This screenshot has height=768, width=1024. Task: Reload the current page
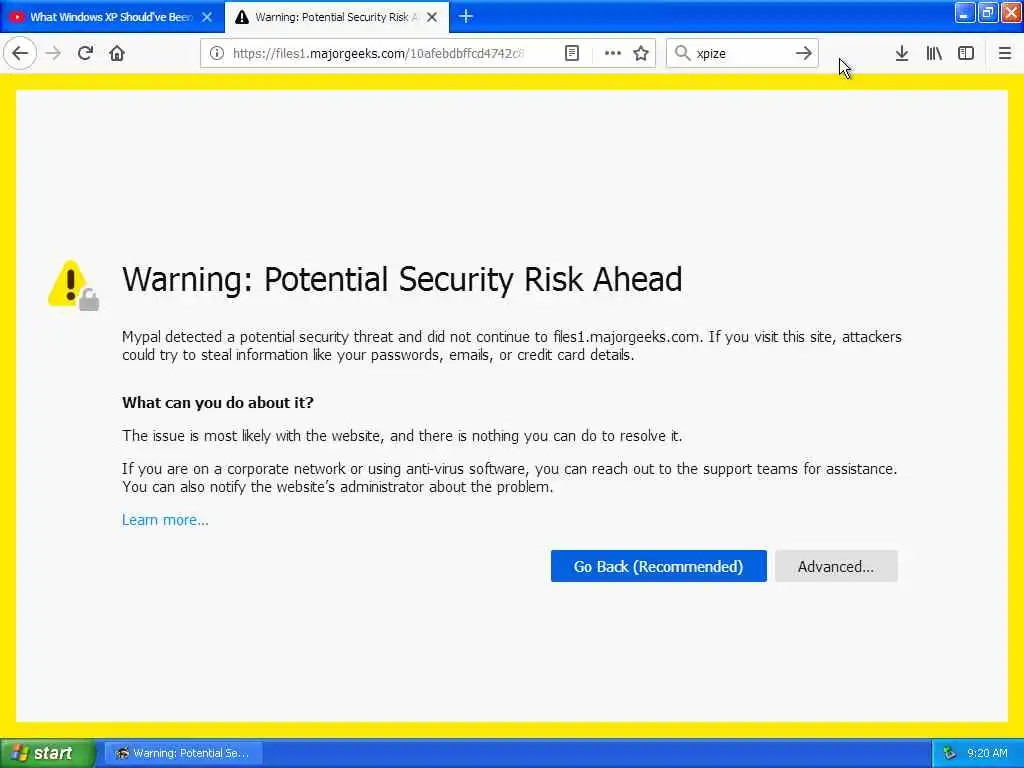click(85, 54)
